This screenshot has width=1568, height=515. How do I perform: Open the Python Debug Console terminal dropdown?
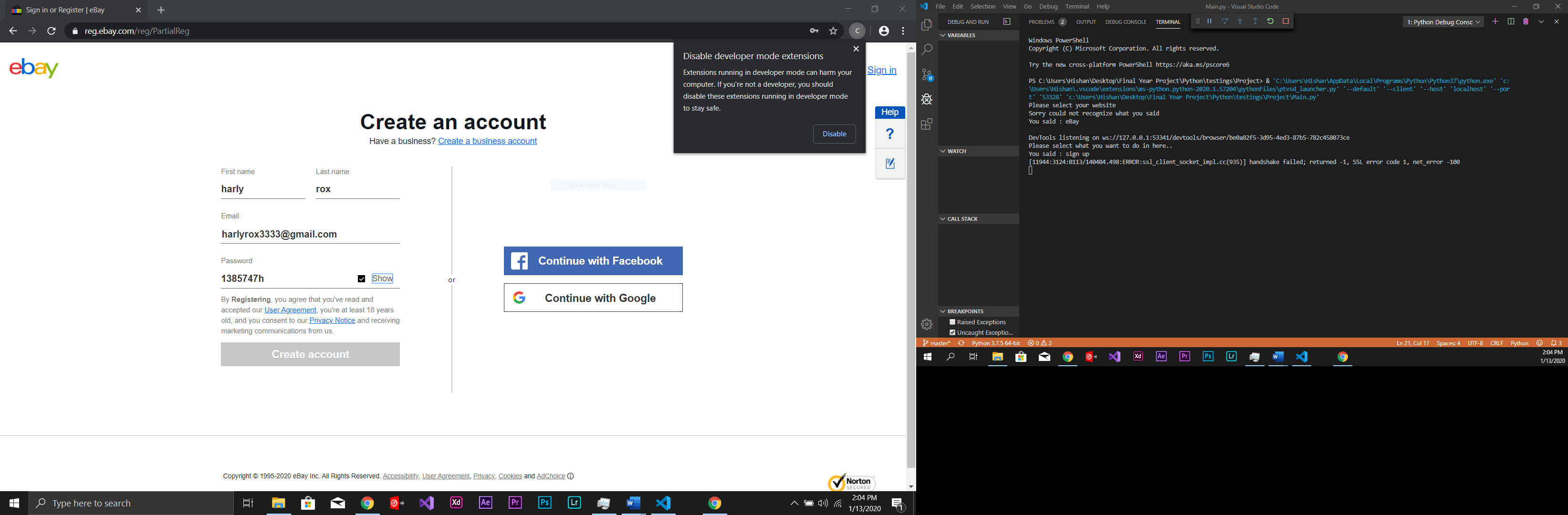[1443, 21]
